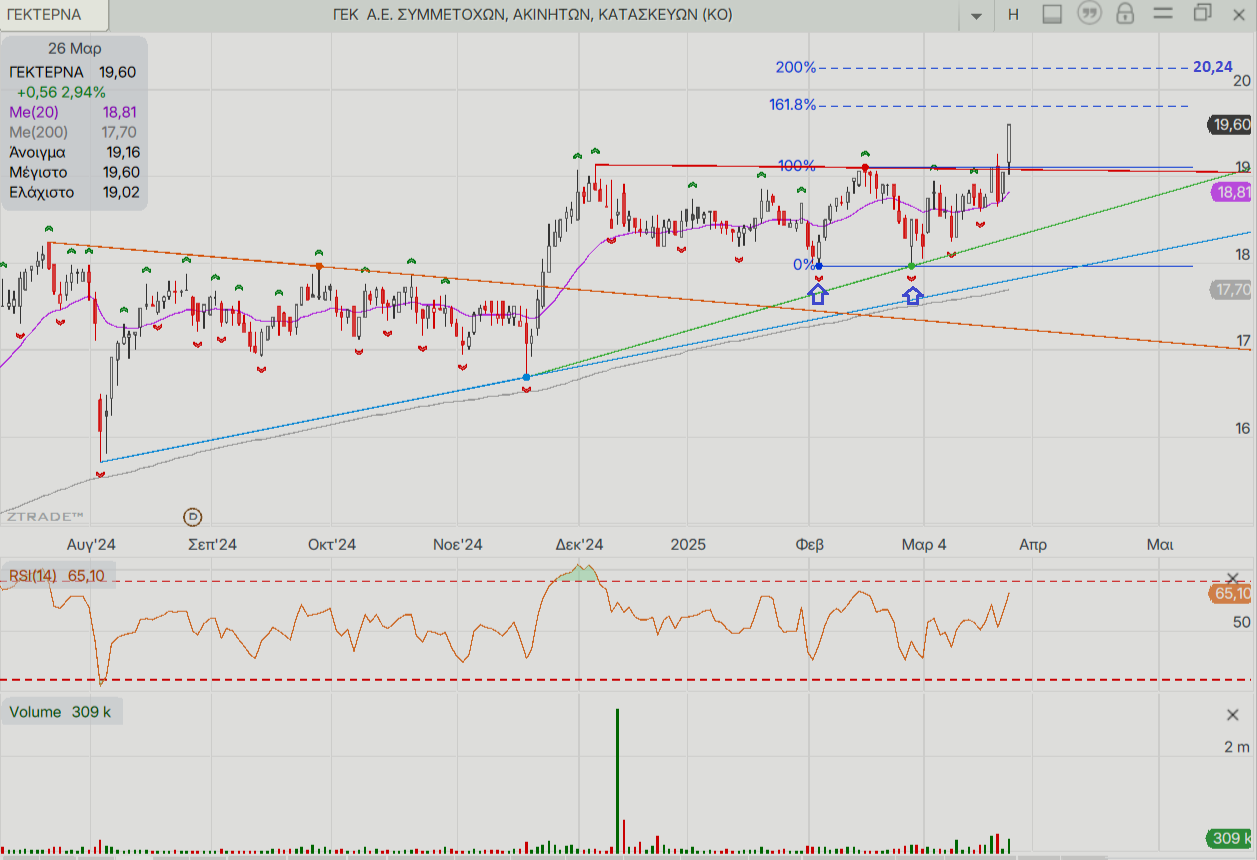Select the H timeframe button

point(1013,14)
